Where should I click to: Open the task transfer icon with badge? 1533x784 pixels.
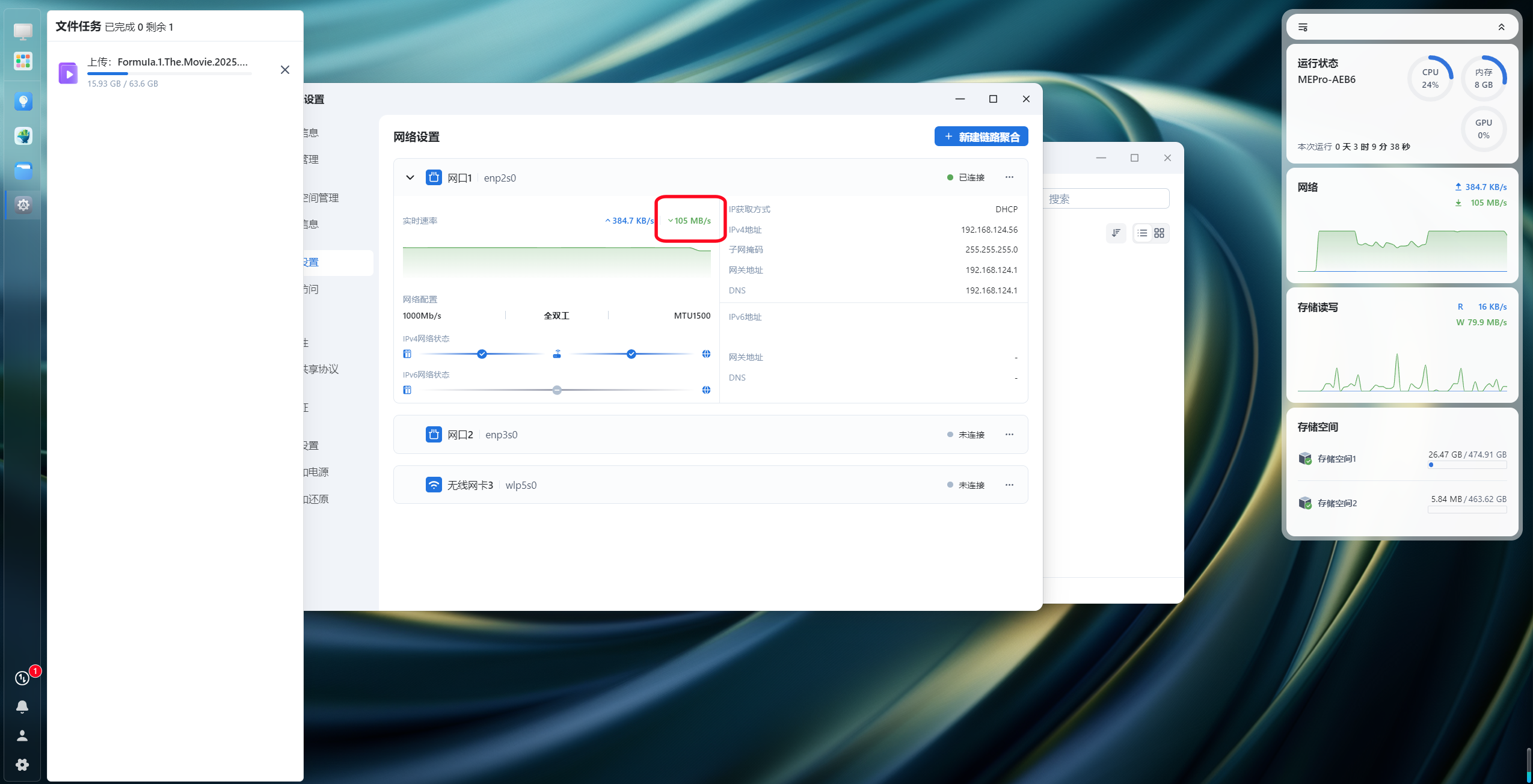23,678
